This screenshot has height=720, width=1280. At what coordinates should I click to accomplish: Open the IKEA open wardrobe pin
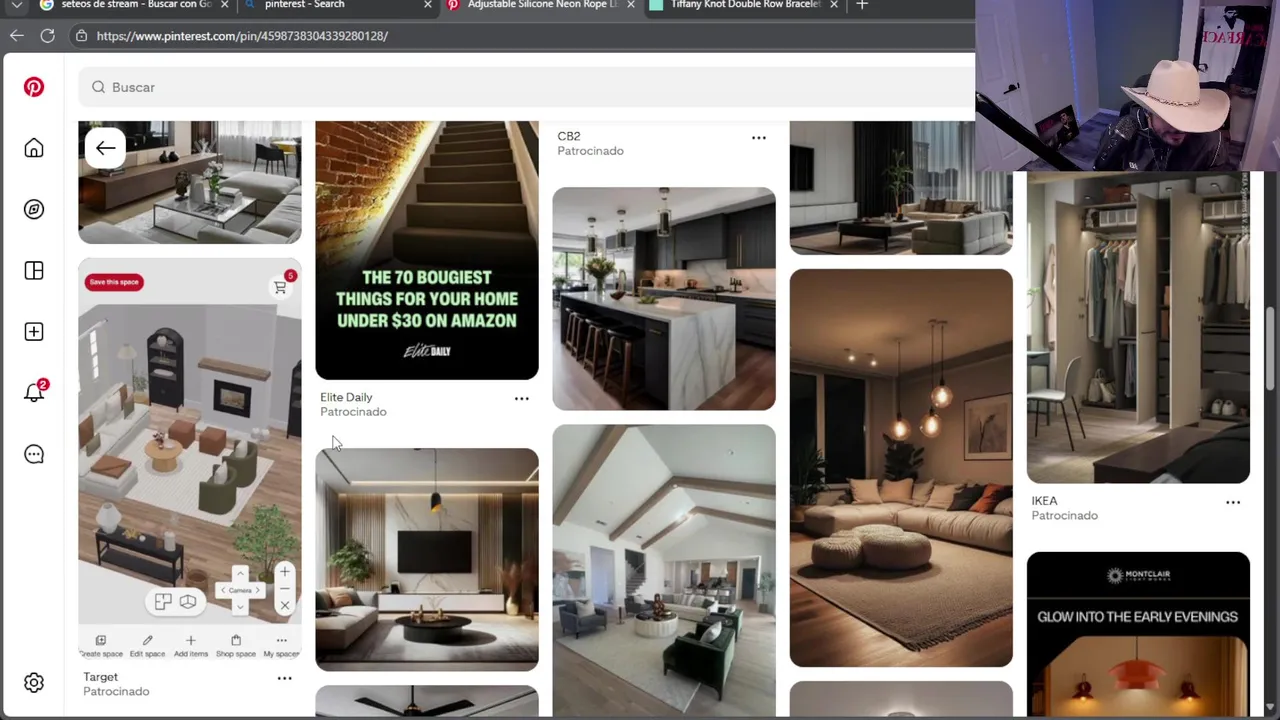[1138, 328]
